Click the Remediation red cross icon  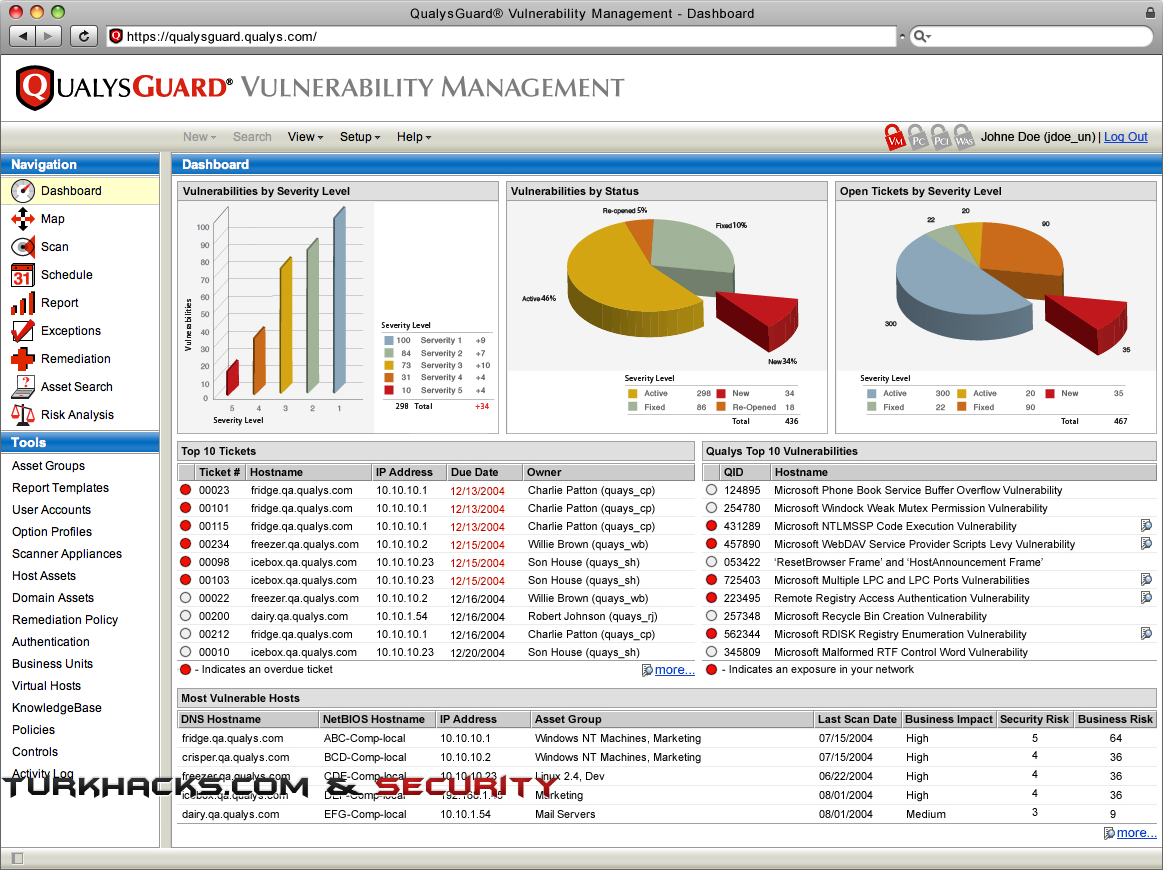click(23, 359)
